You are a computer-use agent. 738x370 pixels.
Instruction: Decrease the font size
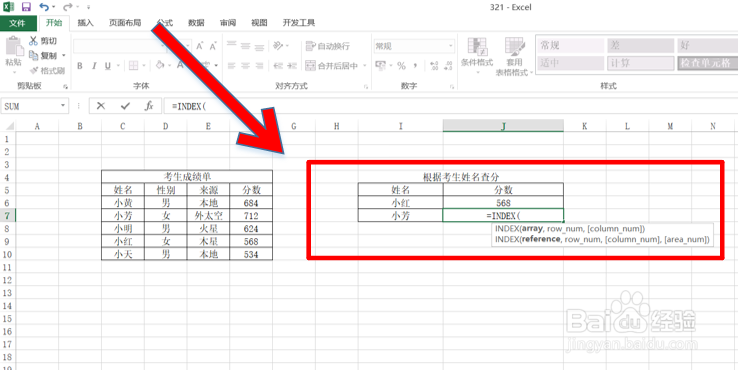point(213,46)
